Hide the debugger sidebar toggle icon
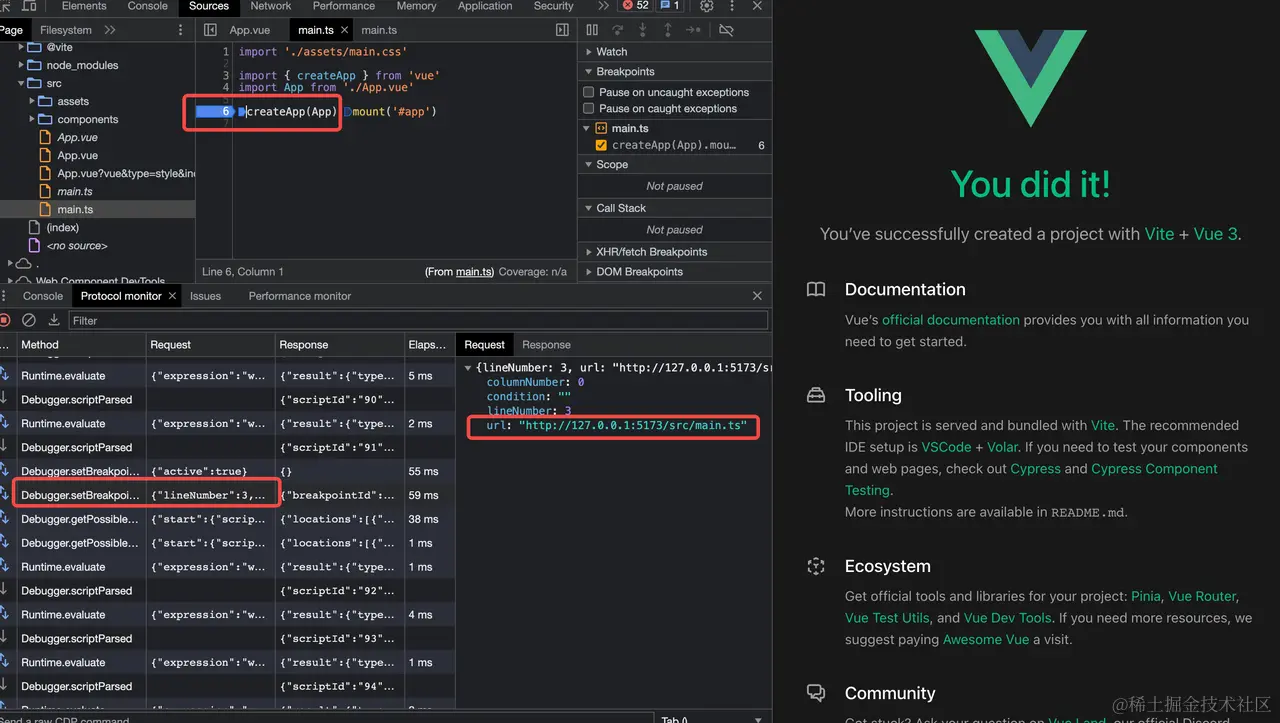This screenshot has height=723, width=1280. click(x=562, y=31)
